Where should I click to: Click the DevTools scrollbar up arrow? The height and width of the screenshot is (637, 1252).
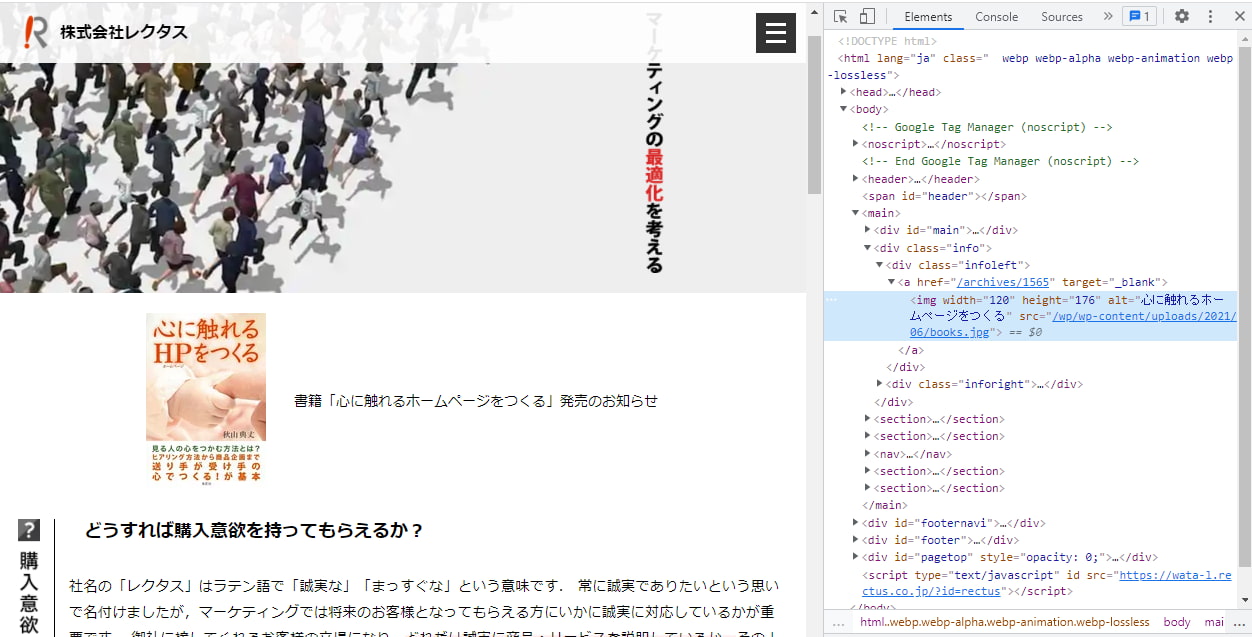click(x=1245, y=40)
